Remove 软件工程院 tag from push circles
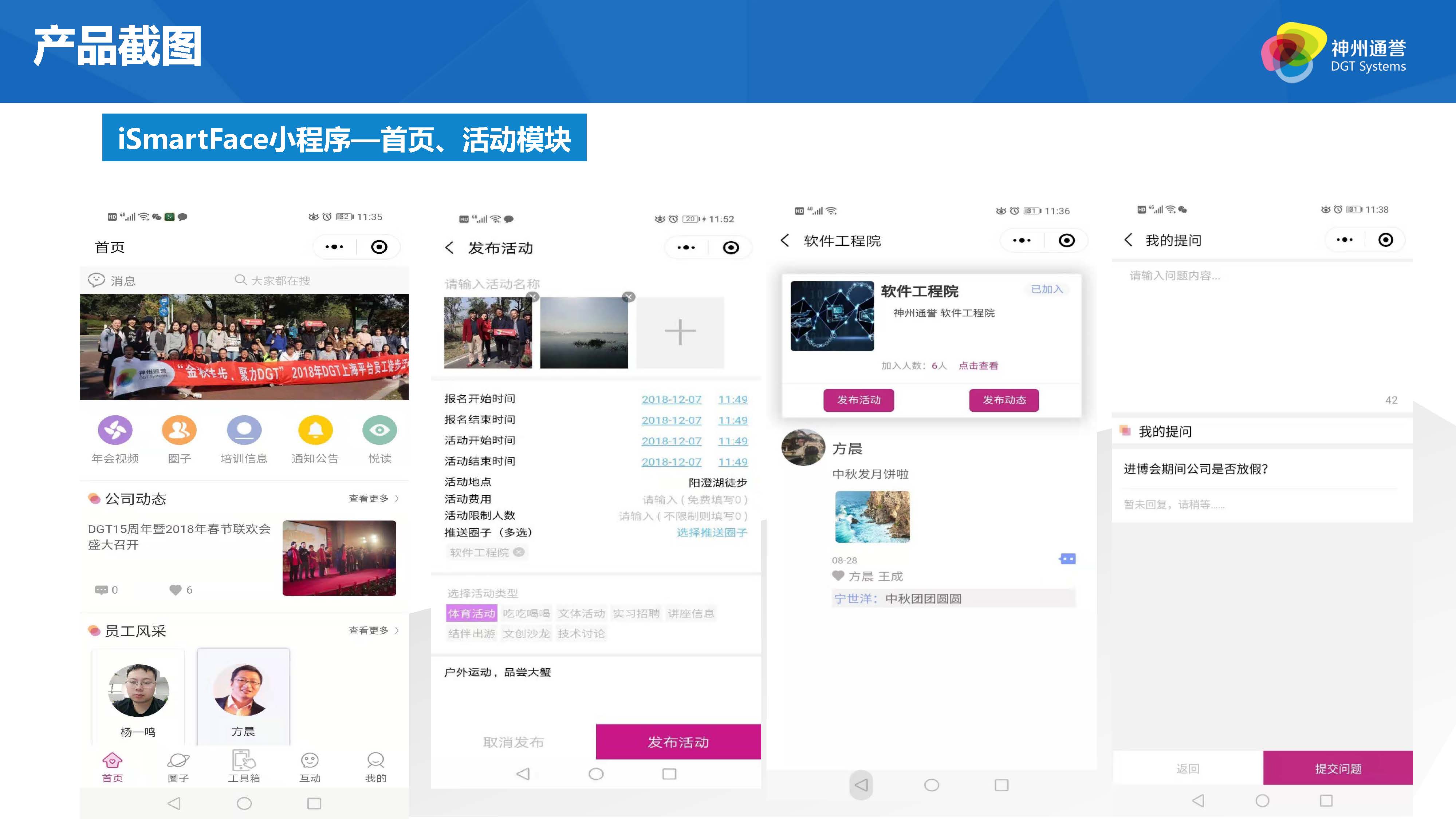Image resolution: width=1456 pixels, height=819 pixels. pyautogui.click(x=519, y=552)
